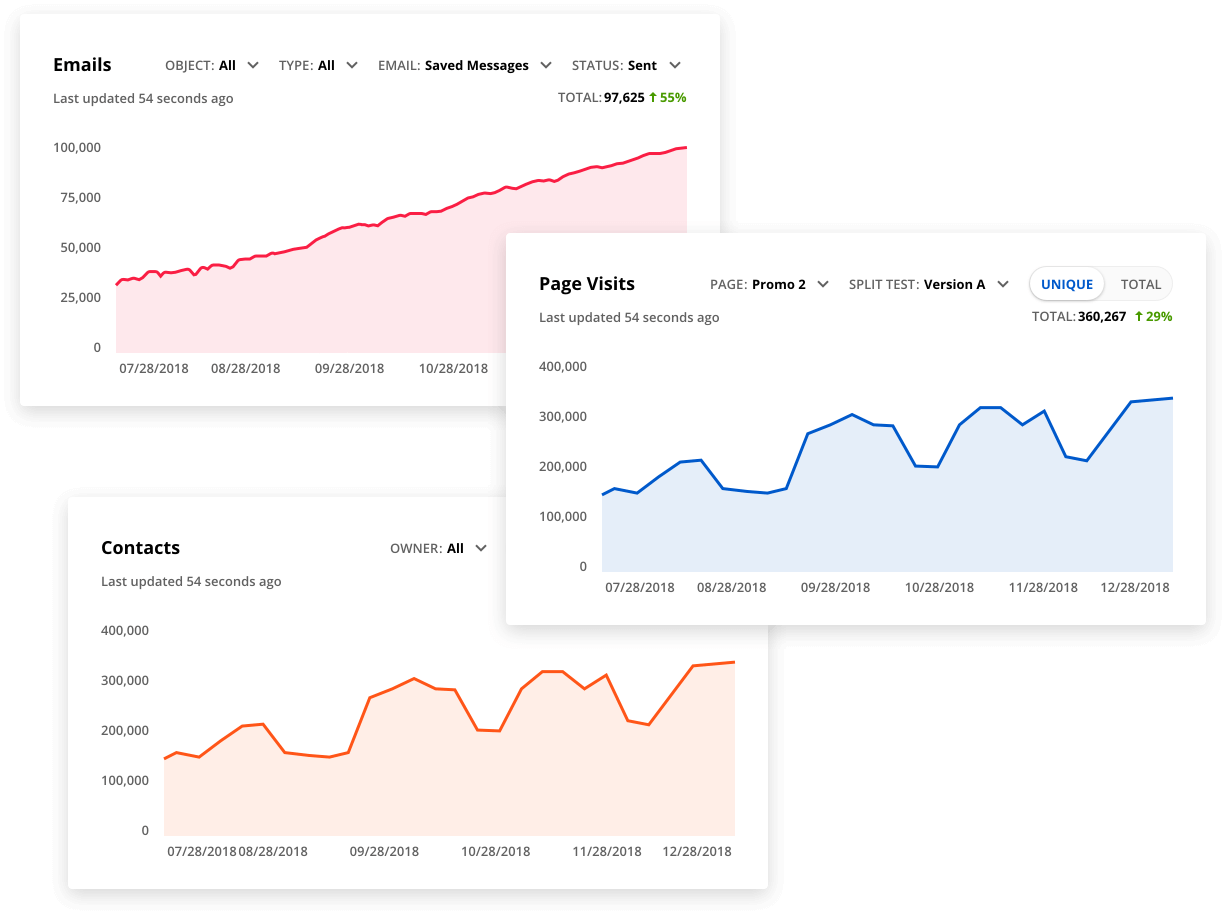
Task: Click the Last updated text on Contacts card
Action: pyautogui.click(x=190, y=581)
